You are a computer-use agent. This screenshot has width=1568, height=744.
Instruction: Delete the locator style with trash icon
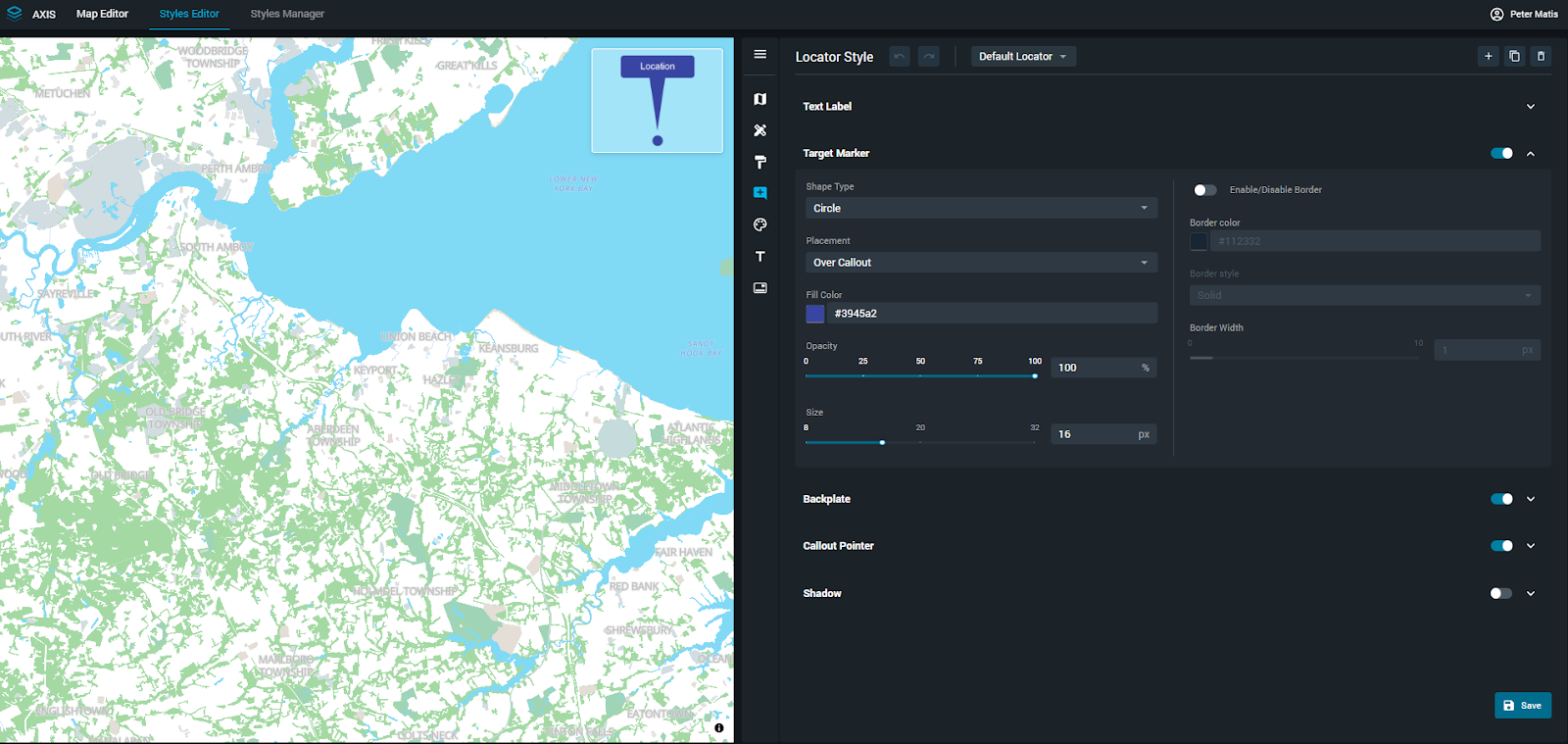pos(1541,56)
